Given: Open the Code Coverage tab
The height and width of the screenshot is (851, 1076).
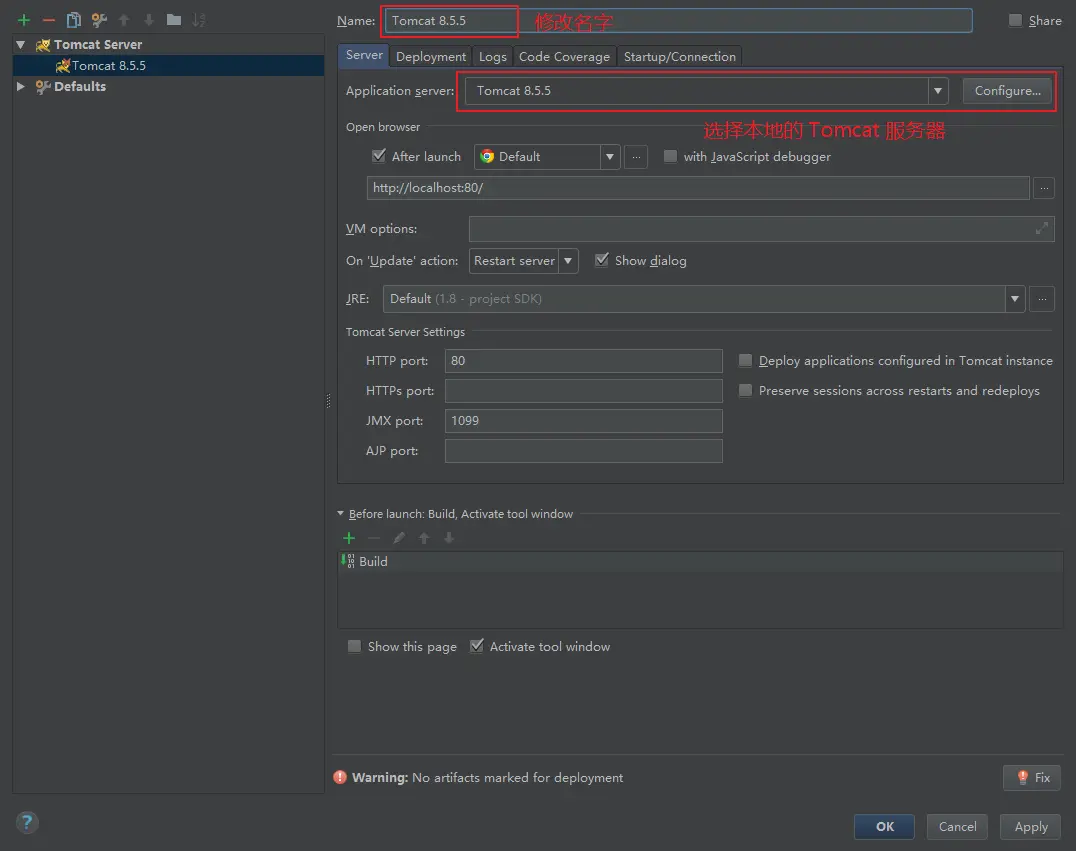Looking at the screenshot, I should pos(564,56).
